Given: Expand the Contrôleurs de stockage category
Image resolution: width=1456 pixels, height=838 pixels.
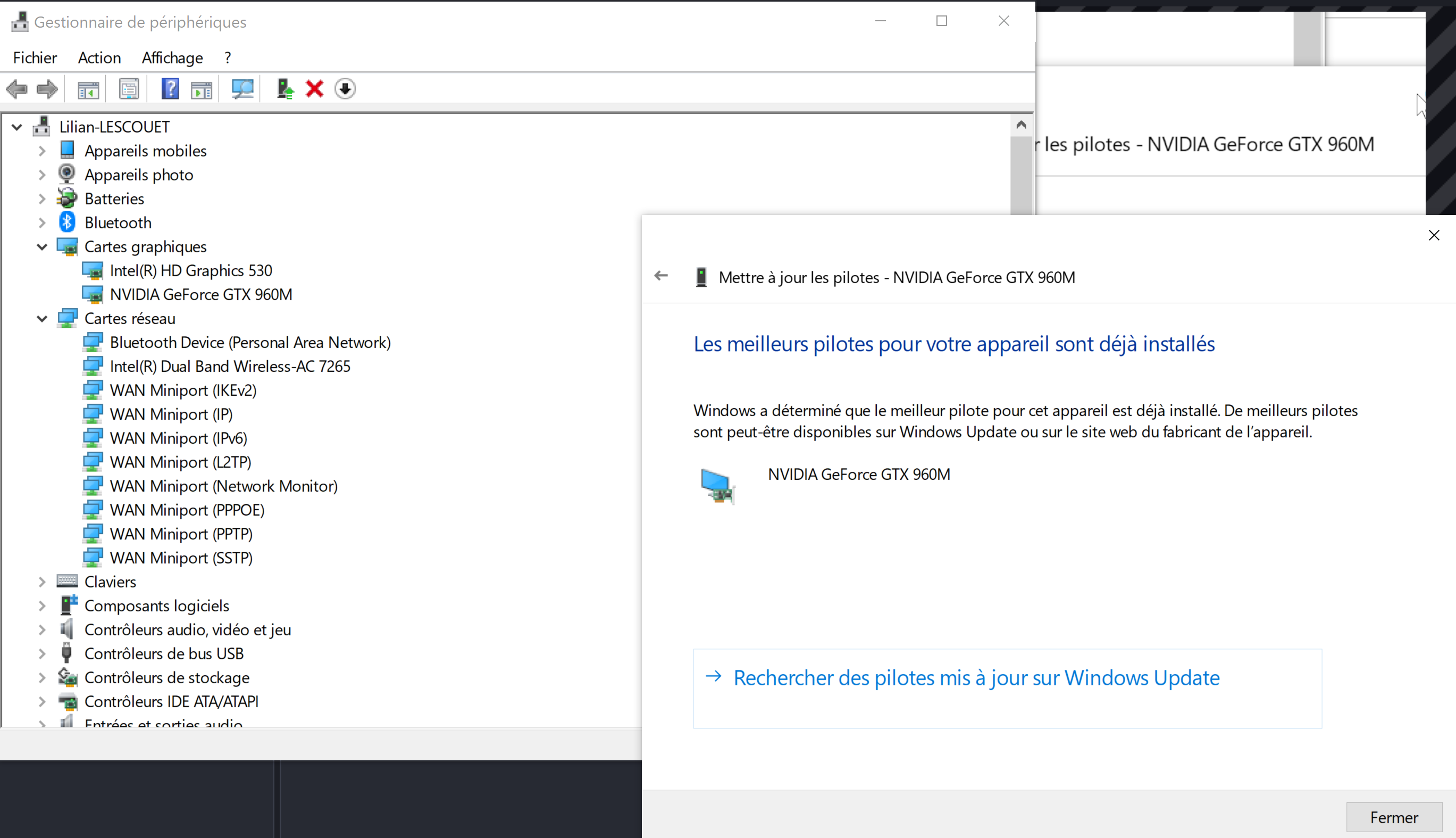Looking at the screenshot, I should (42, 678).
